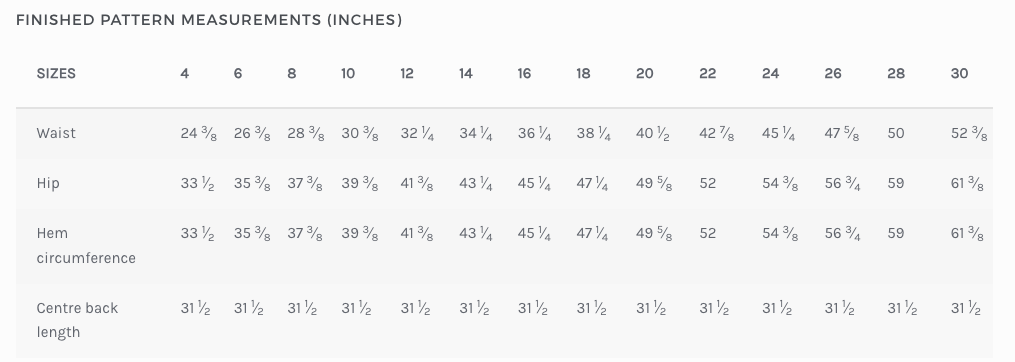Select the size 18 column header
This screenshot has height=362, width=1015.
pyautogui.click(x=583, y=74)
